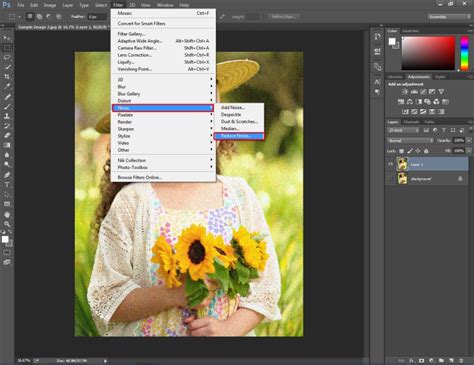Select the Clone Stamp tool
The image size is (474, 365).
(7, 116)
